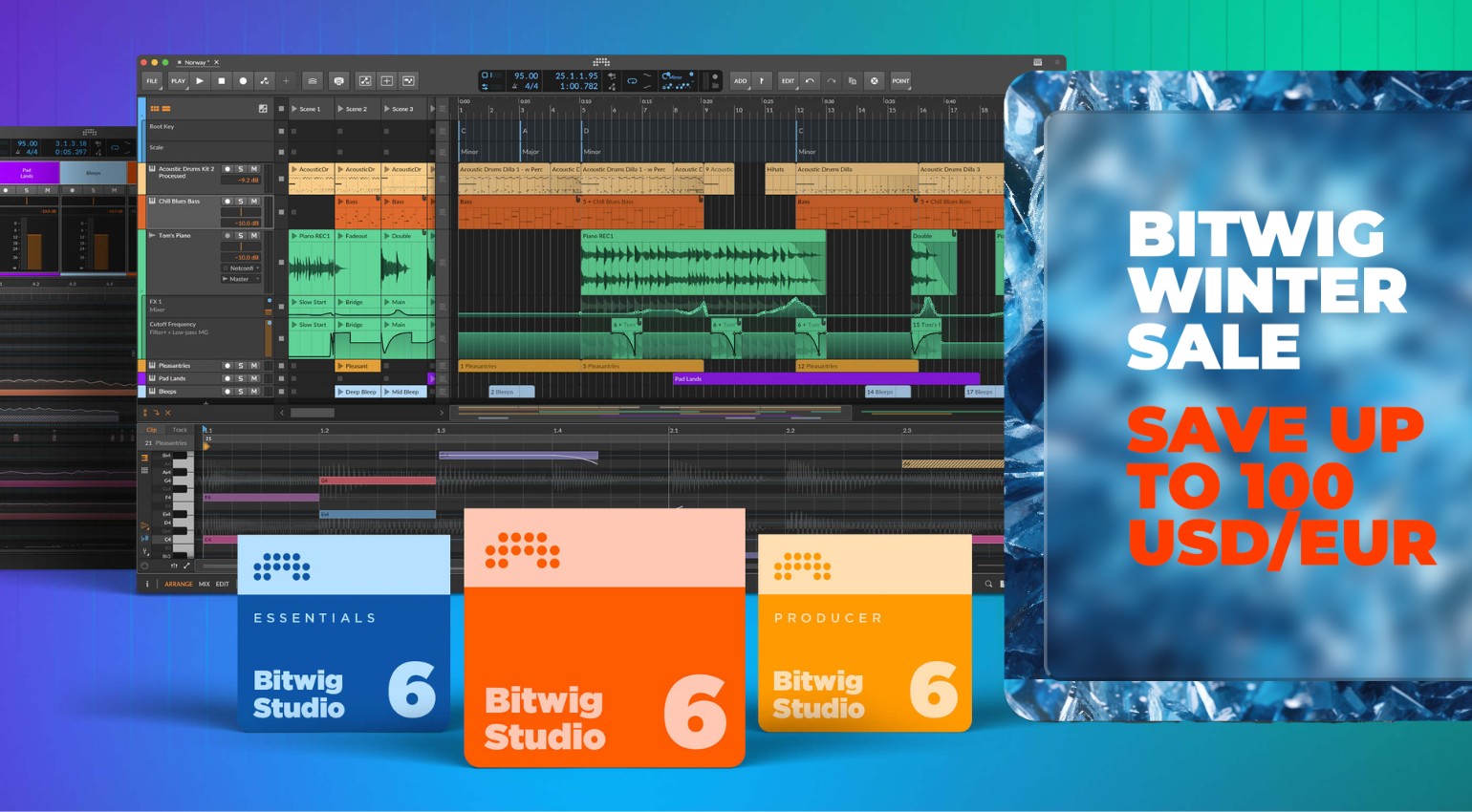
Task: Click the loop toggle icon in the transport display
Action: click(x=631, y=81)
